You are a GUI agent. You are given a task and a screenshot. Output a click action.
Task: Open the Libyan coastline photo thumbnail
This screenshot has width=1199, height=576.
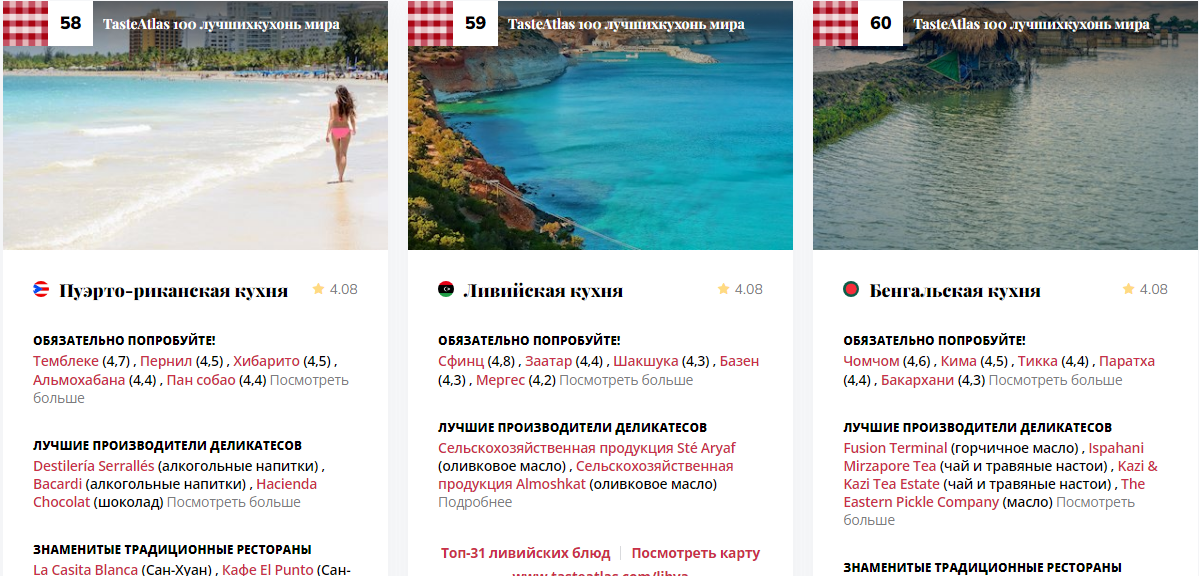pyautogui.click(x=600, y=125)
